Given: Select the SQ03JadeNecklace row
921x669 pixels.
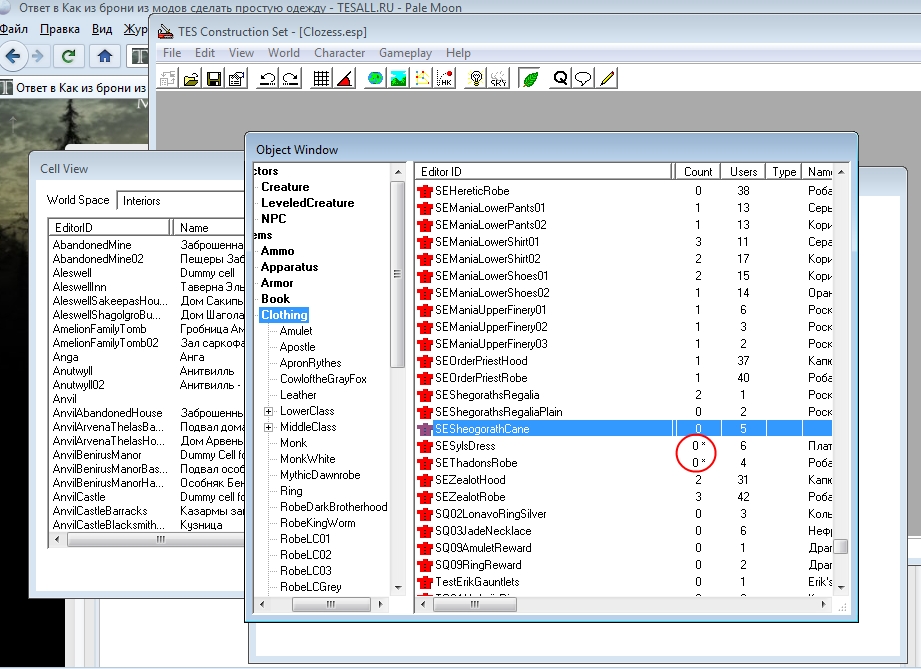Looking at the screenshot, I should [x=624, y=532].
